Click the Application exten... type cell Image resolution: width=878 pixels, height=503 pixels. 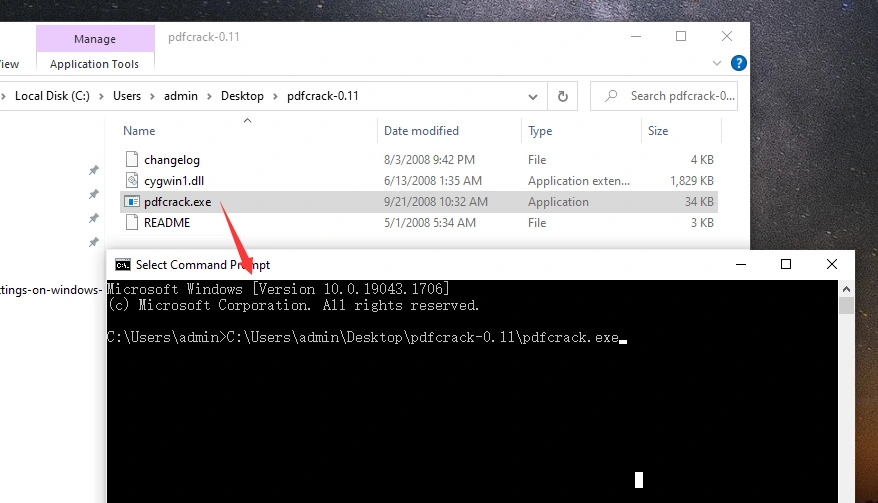click(x=578, y=181)
